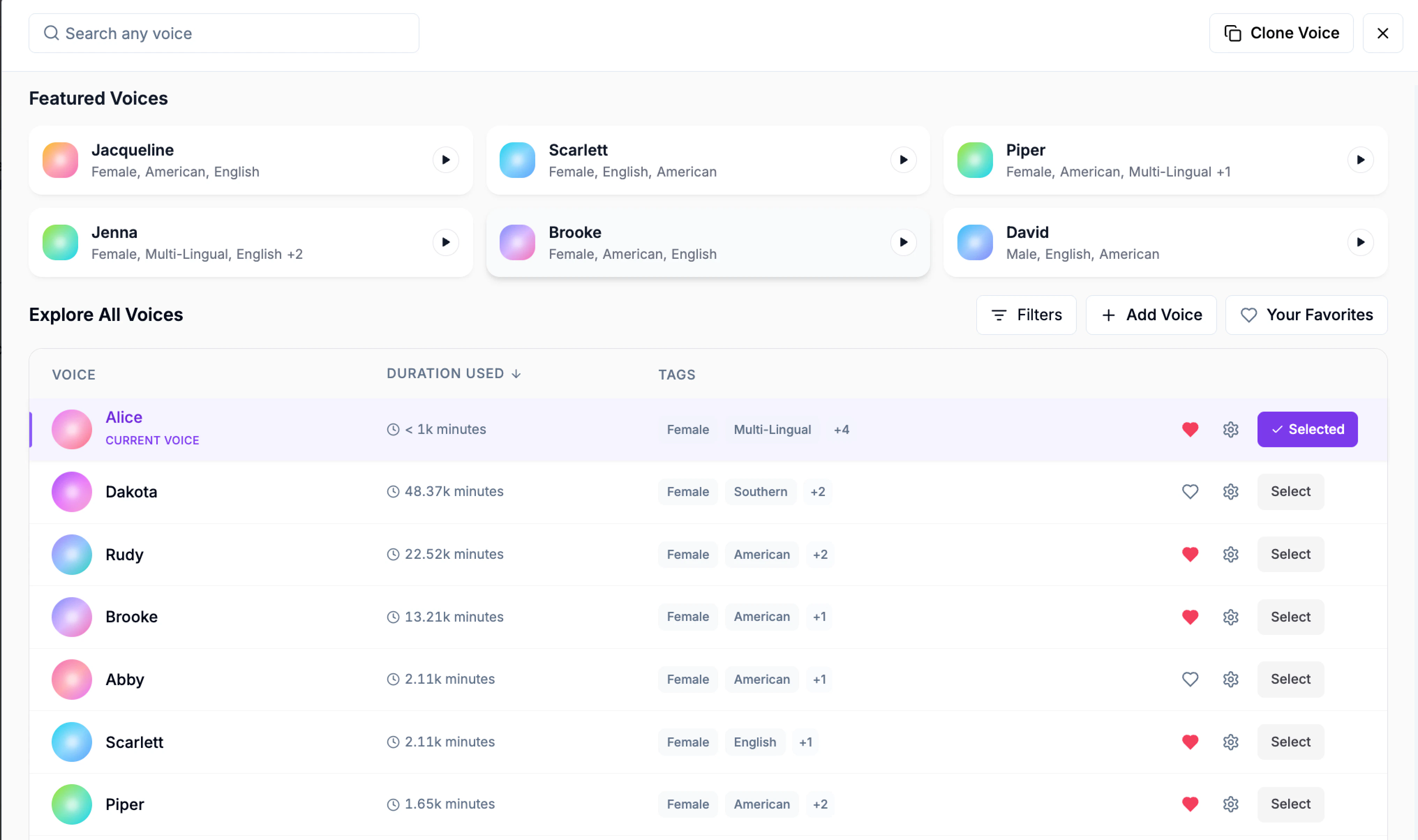Unfavorite the Rudy voice heart
The width and height of the screenshot is (1418, 840).
[1190, 554]
